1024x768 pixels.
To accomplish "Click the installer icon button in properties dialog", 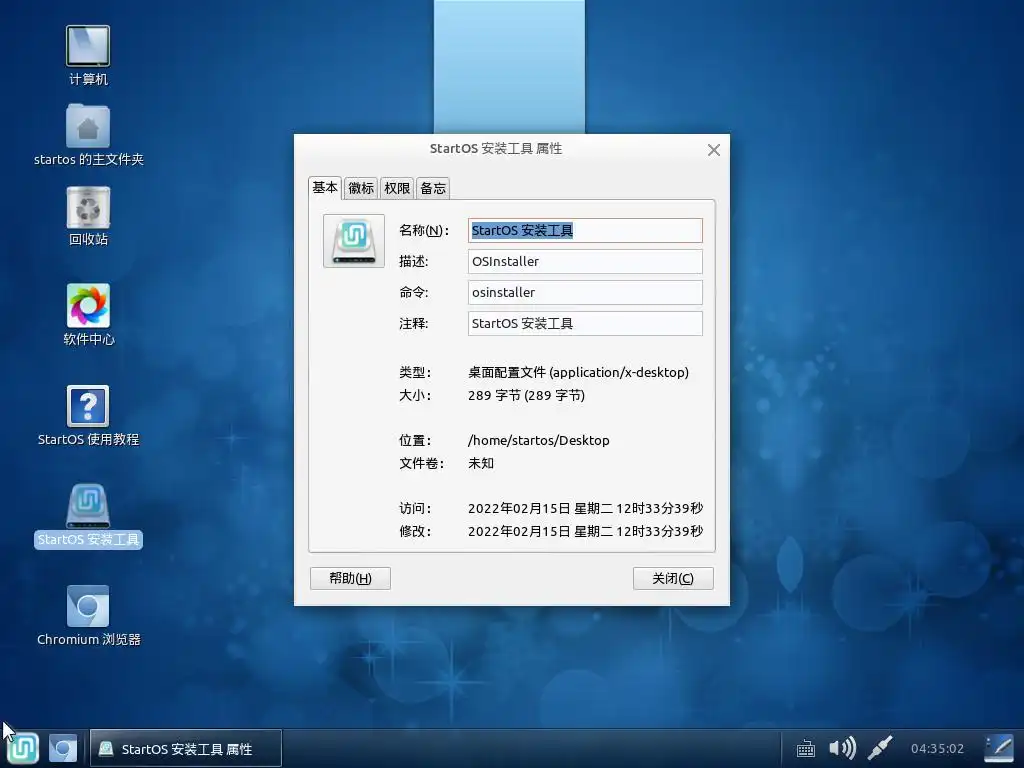I will pyautogui.click(x=354, y=241).
